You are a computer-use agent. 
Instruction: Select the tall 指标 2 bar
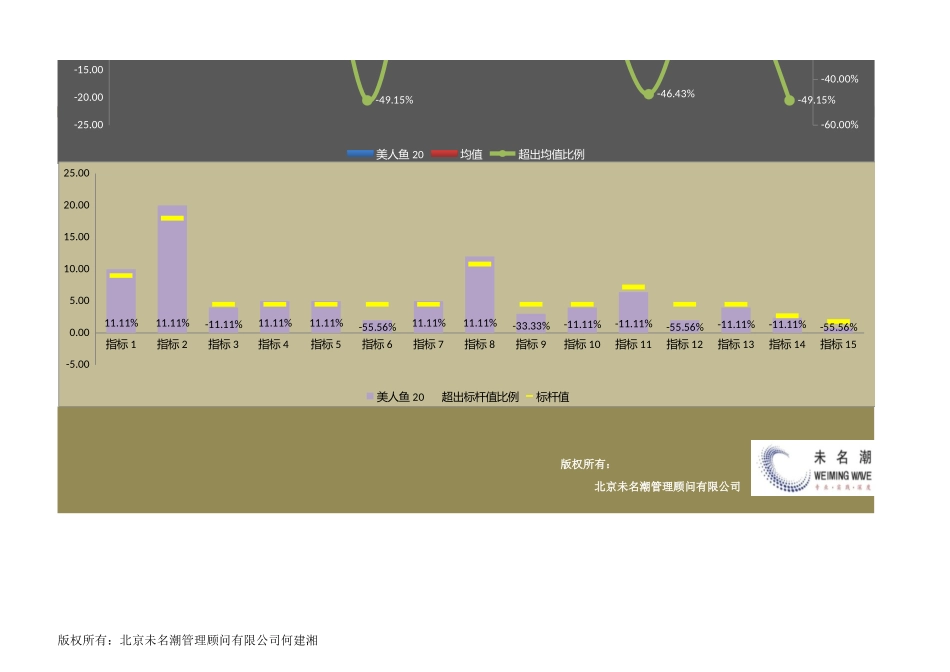(x=172, y=269)
